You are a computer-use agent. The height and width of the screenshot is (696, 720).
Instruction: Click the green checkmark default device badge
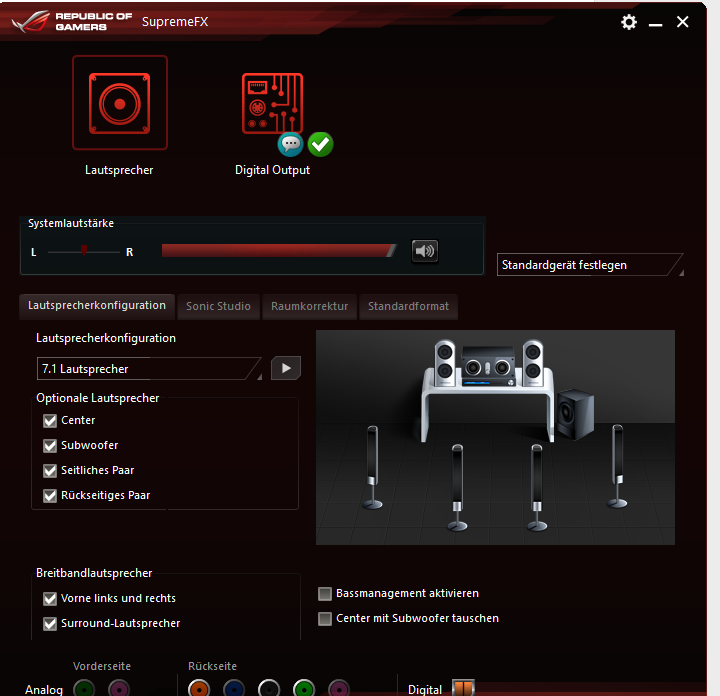321,144
